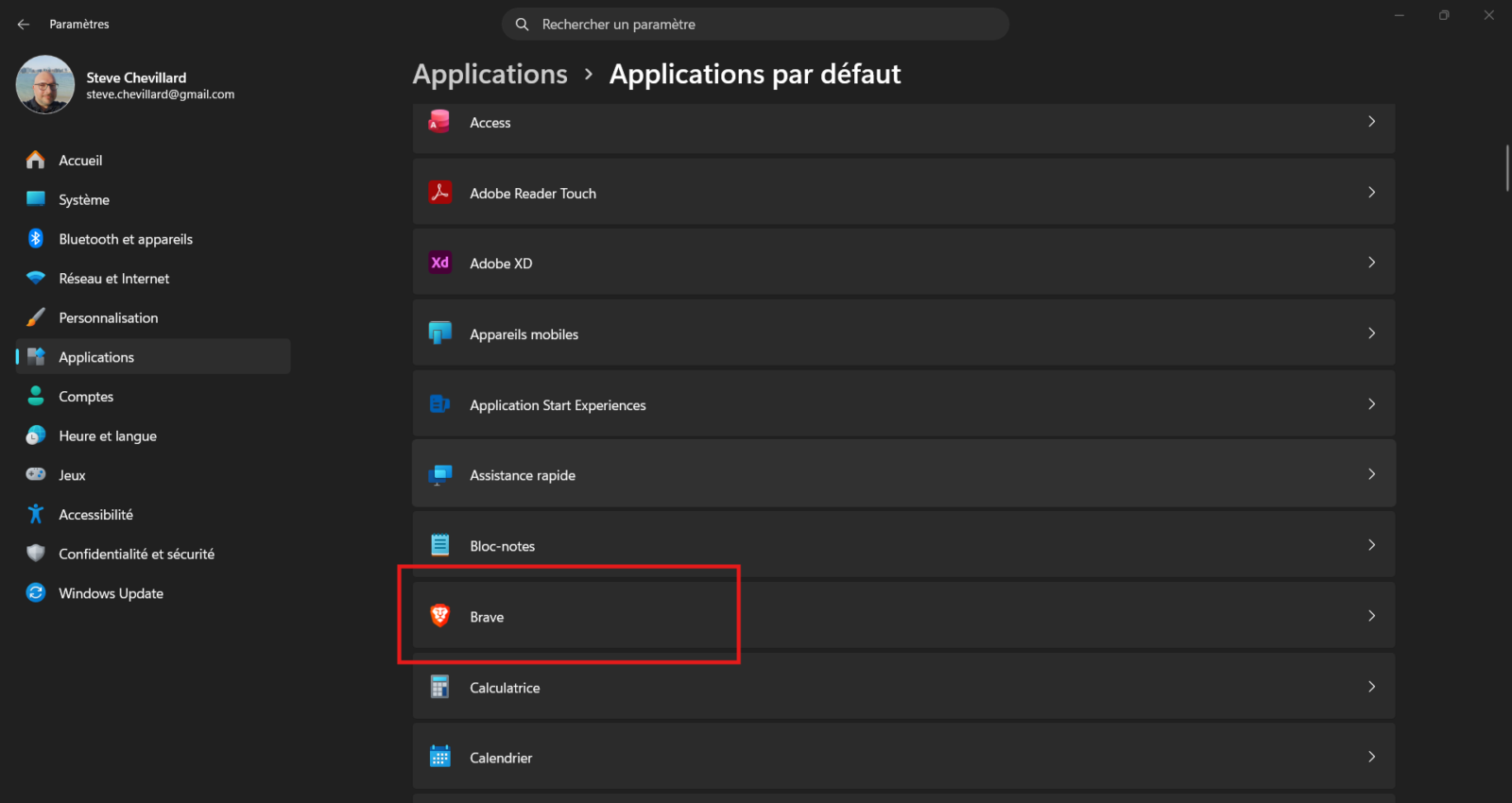The image size is (1512, 803).
Task: Open Heure et langue section
Action: click(153, 436)
